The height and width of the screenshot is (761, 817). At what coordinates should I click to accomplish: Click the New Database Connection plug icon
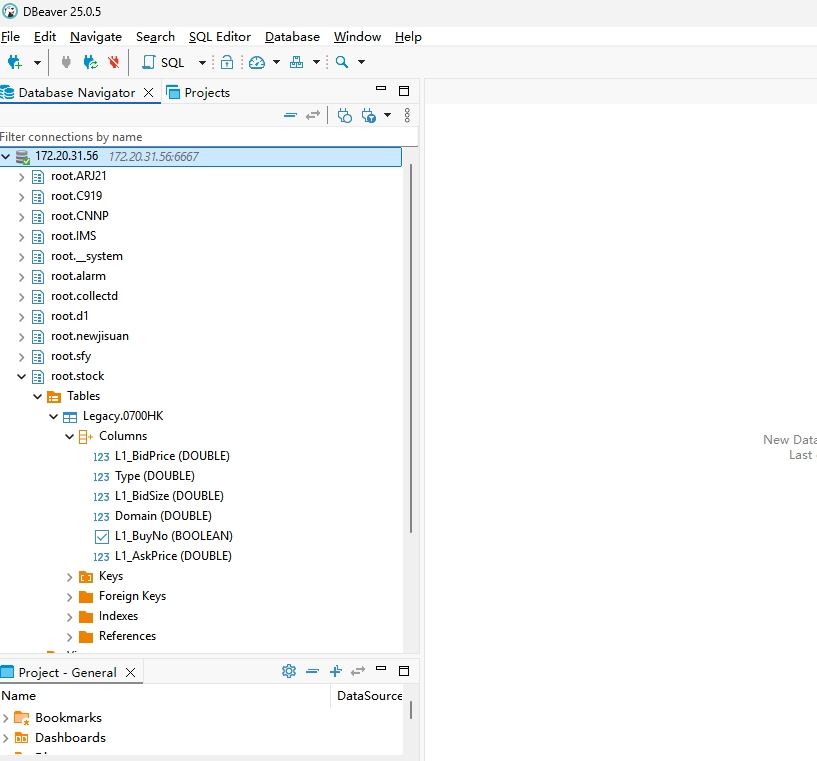click(14, 62)
